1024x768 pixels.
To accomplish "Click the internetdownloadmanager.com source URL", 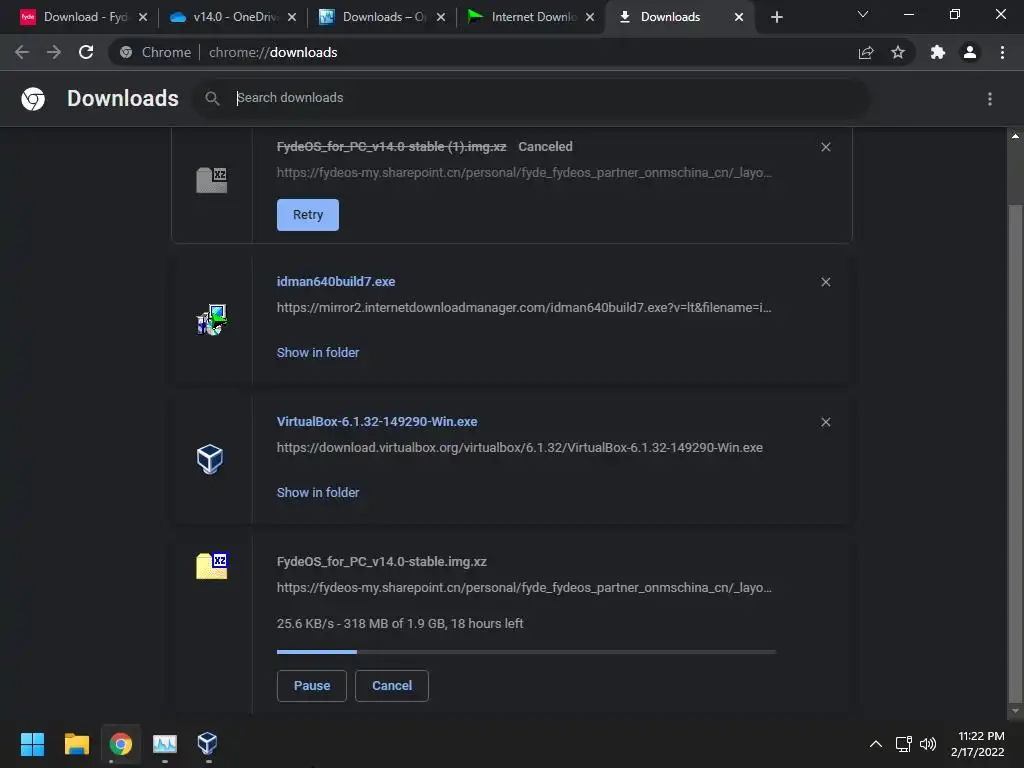I will [524, 308].
